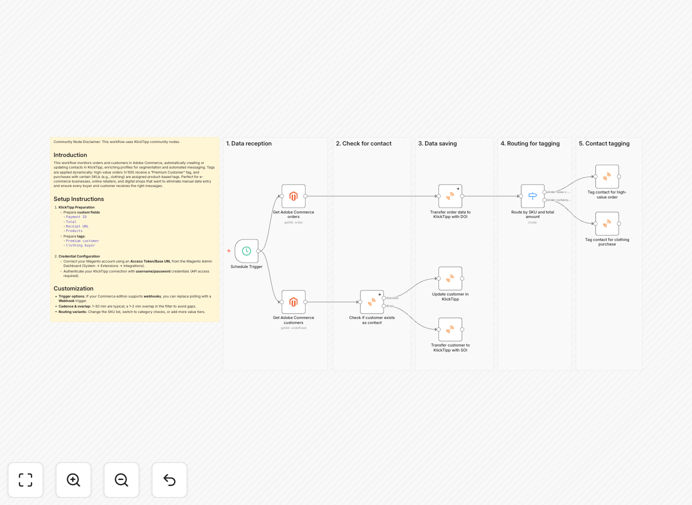Click the Get Adobe Commerce orders output connector
This screenshot has height=505, width=692.
coord(306,196)
